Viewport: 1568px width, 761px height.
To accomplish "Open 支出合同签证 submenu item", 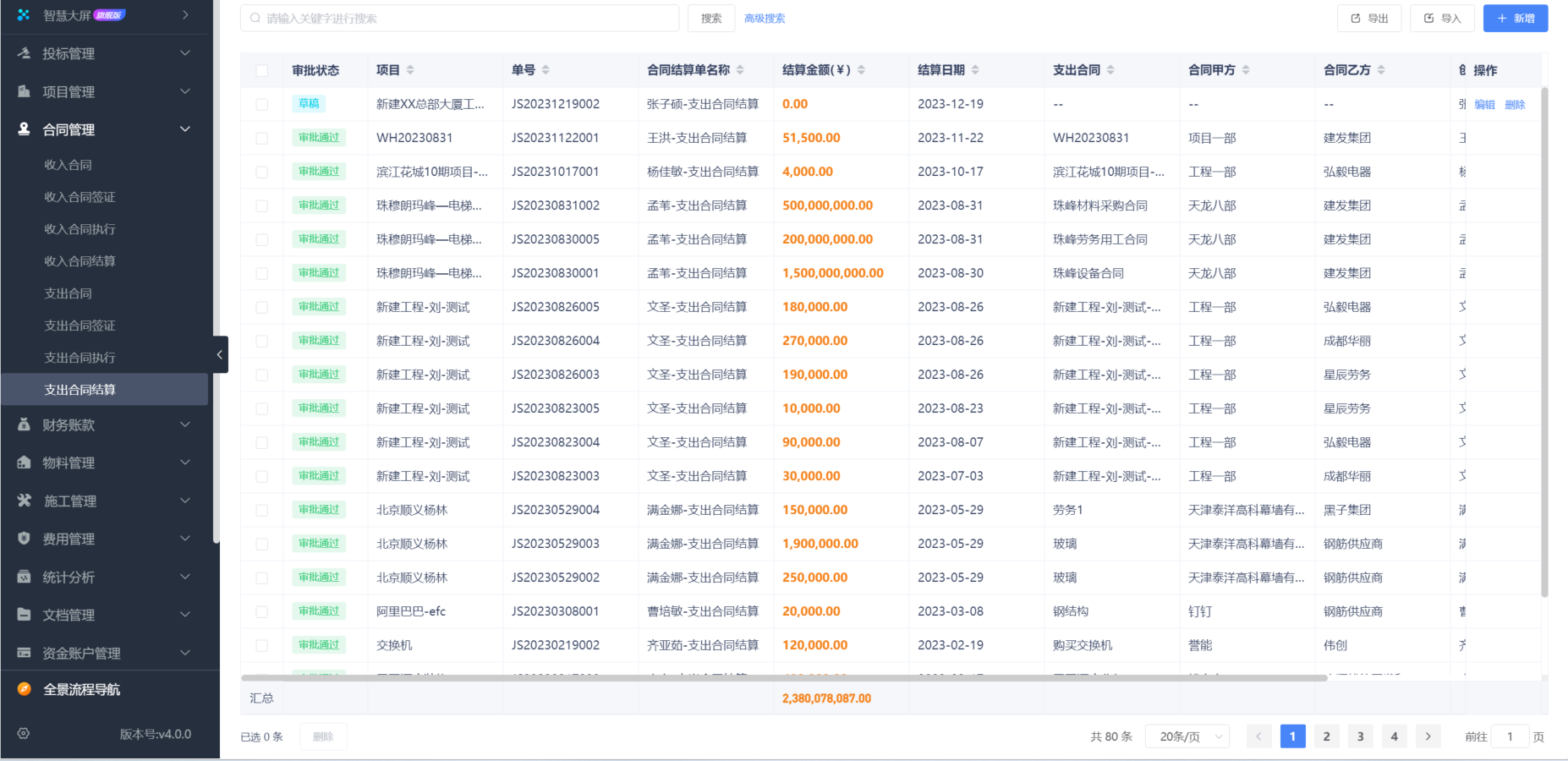I will coord(79,326).
